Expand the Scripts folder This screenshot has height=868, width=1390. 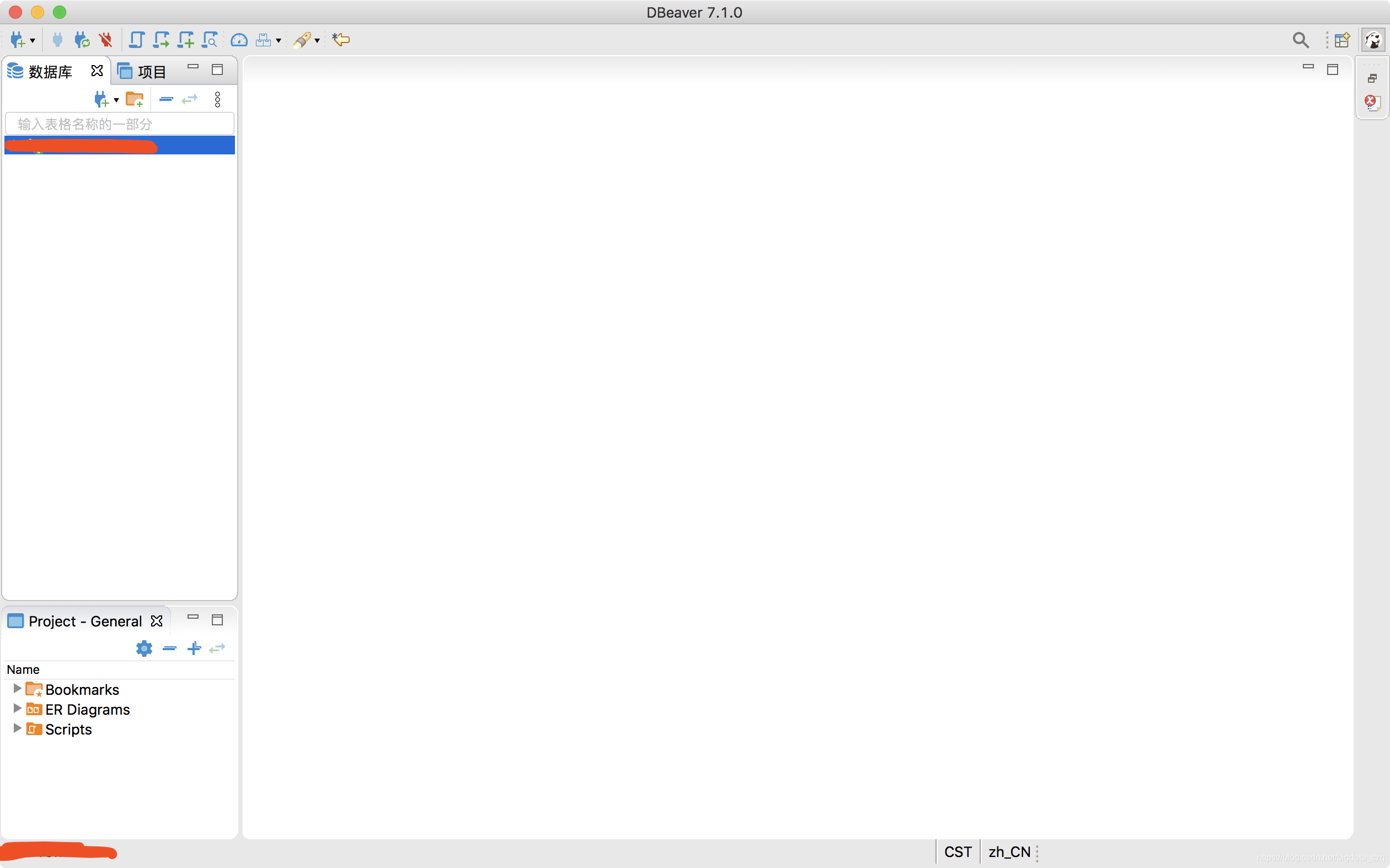(x=17, y=728)
